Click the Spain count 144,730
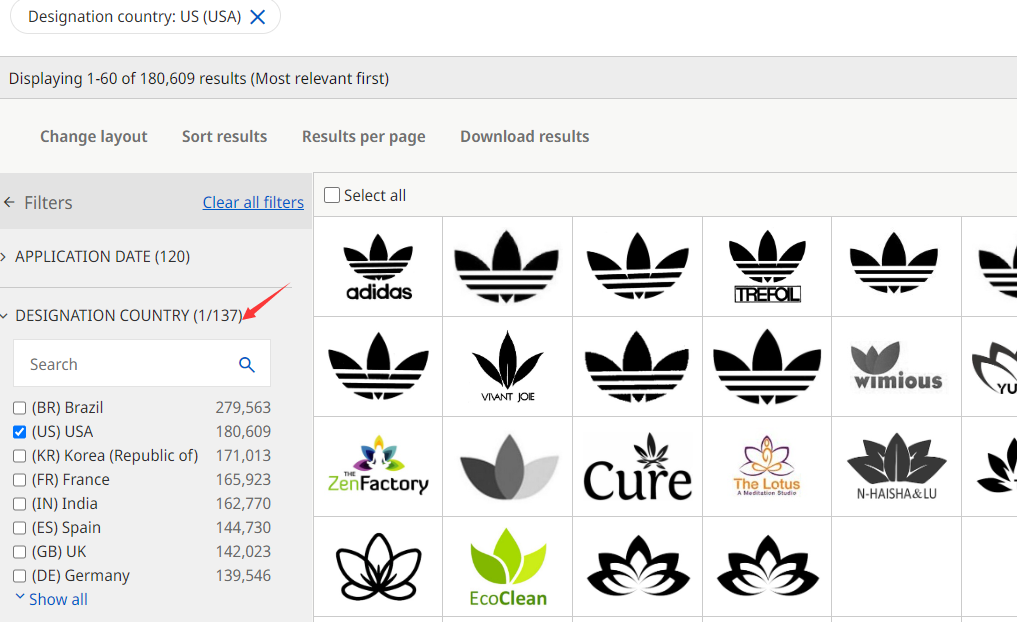1017x622 pixels. (x=243, y=528)
